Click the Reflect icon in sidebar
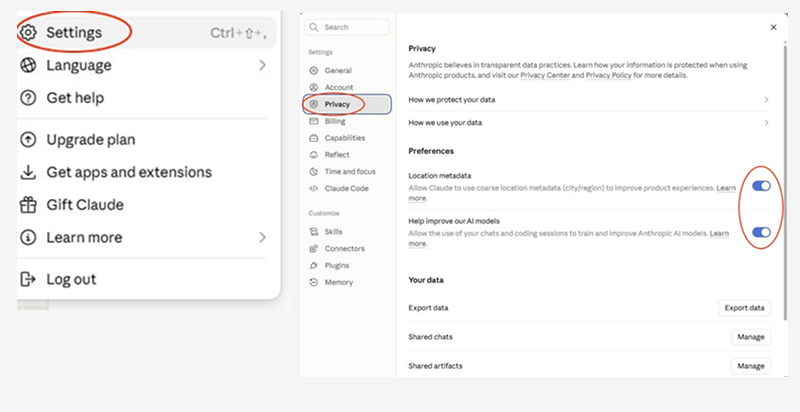This screenshot has height=412, width=800. coord(314,155)
